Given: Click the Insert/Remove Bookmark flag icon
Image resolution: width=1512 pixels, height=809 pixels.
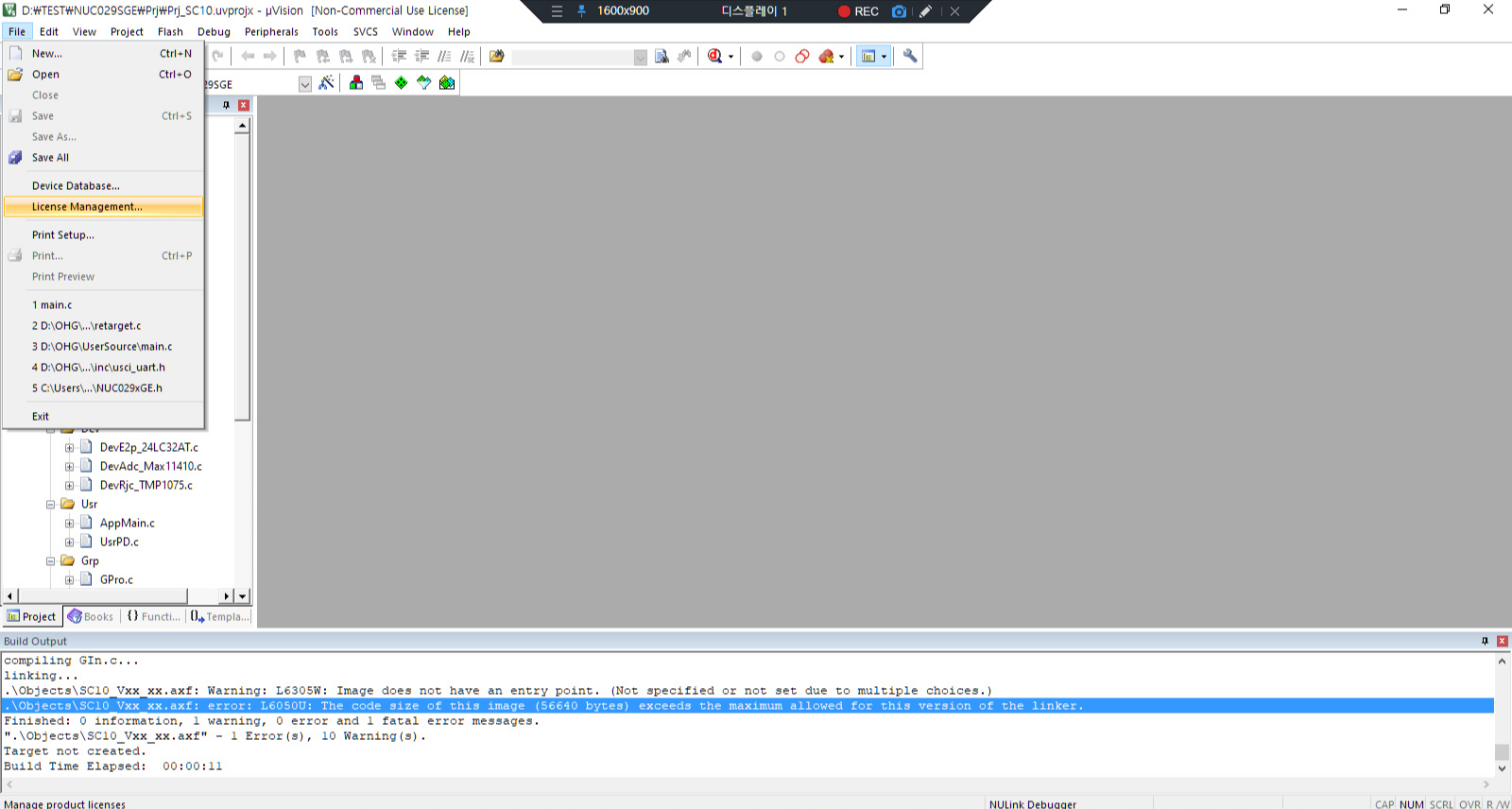Looking at the screenshot, I should pos(300,56).
